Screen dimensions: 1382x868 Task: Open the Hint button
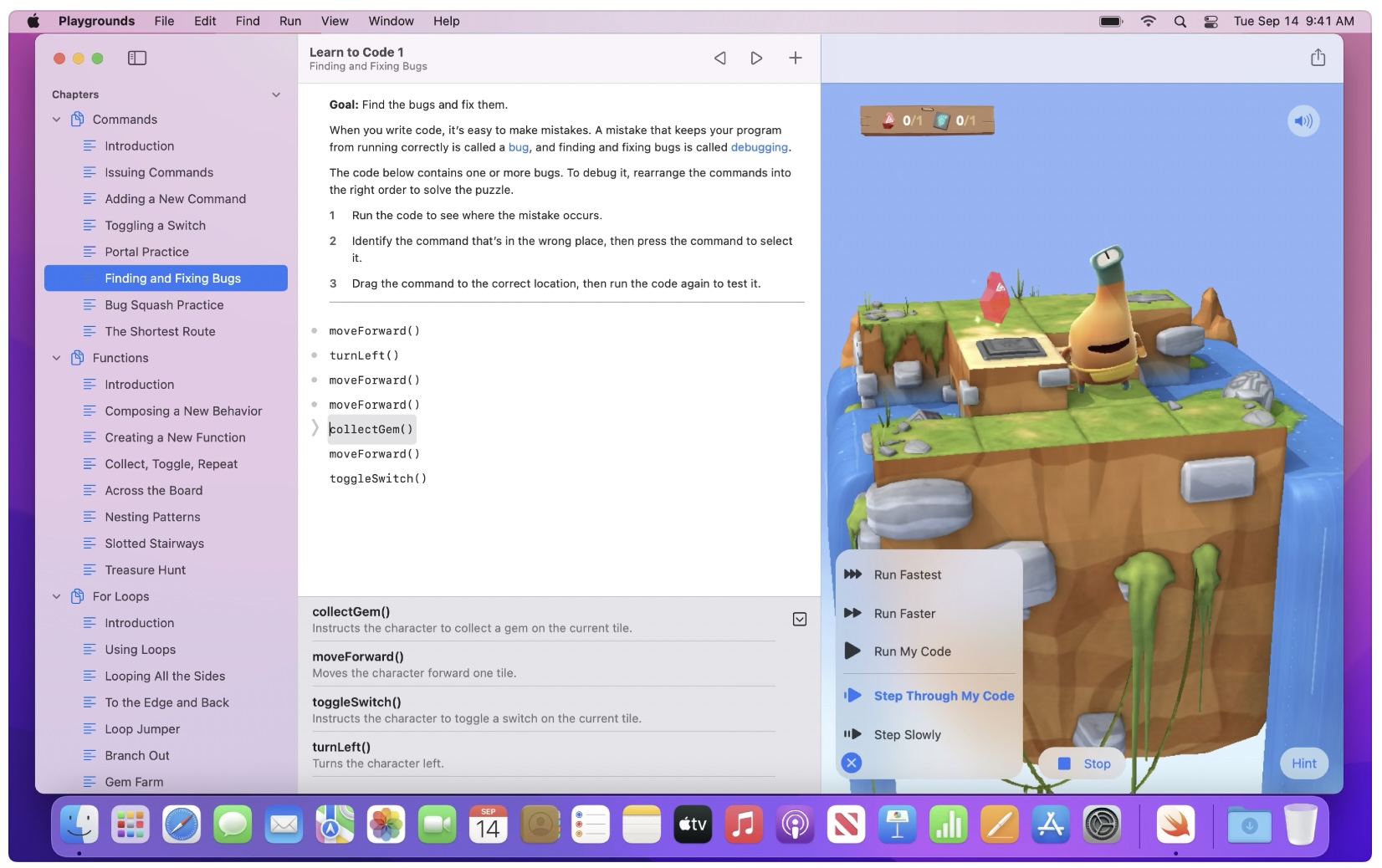pyautogui.click(x=1303, y=763)
